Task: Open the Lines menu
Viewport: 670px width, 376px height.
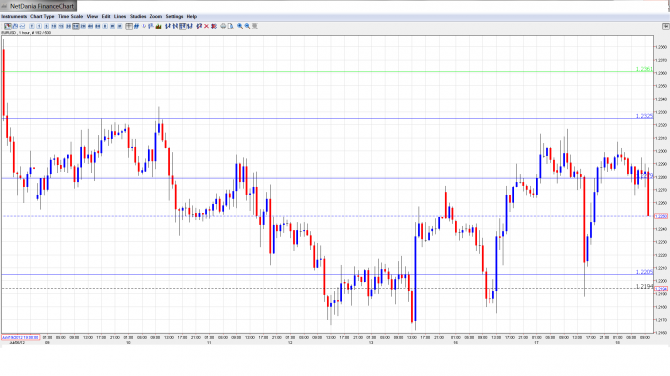Action: click(x=120, y=16)
